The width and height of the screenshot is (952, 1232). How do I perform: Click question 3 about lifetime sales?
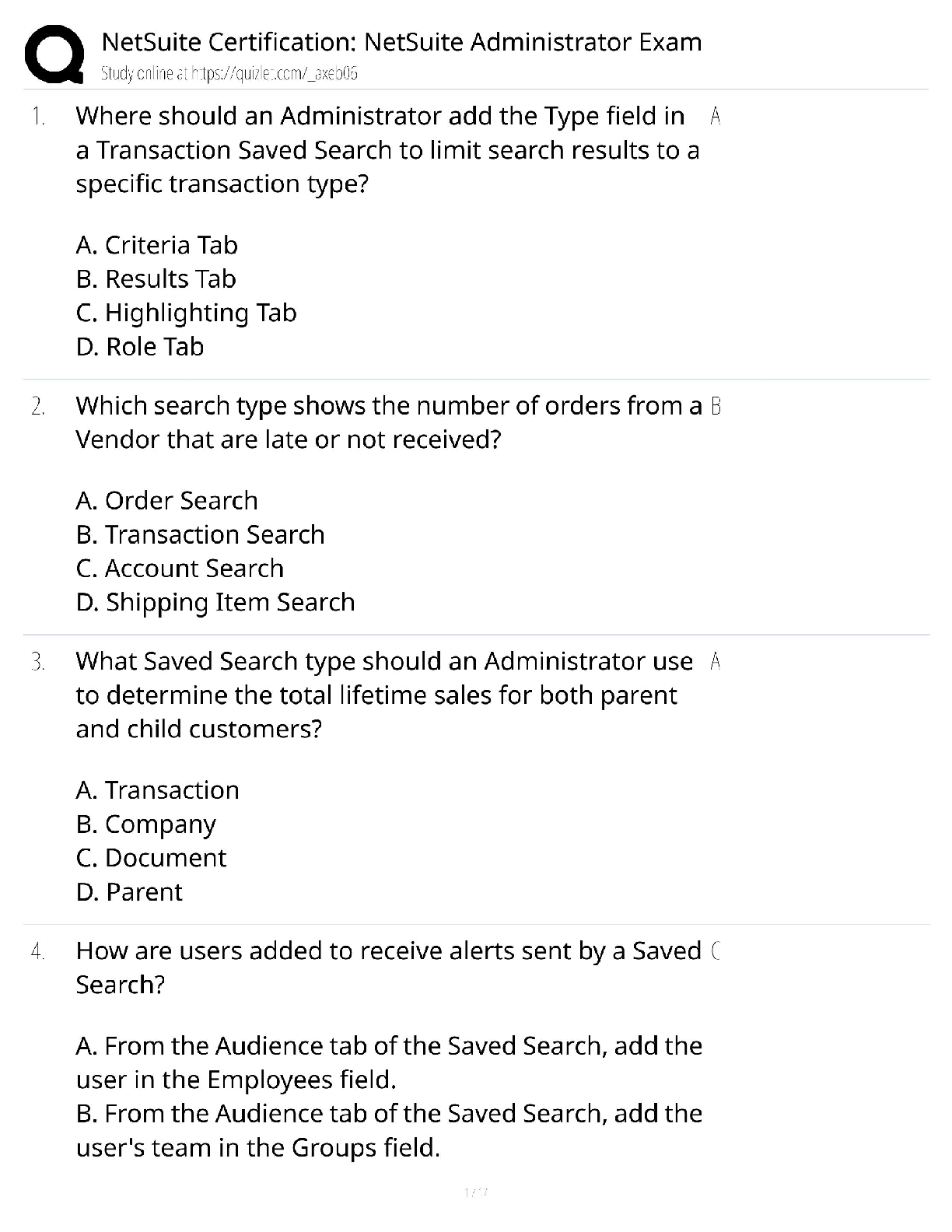pyautogui.click(x=383, y=695)
